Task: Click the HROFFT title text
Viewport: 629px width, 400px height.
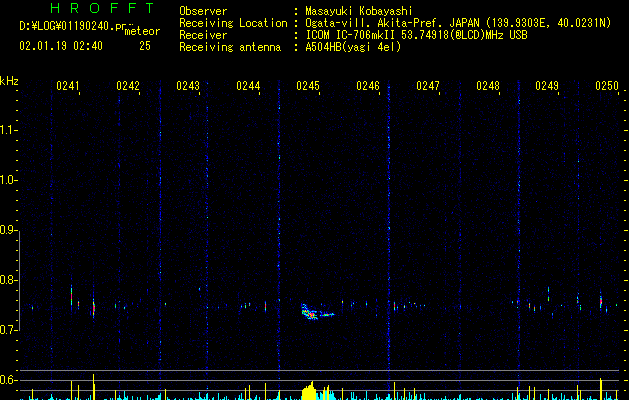Action: pos(103,8)
